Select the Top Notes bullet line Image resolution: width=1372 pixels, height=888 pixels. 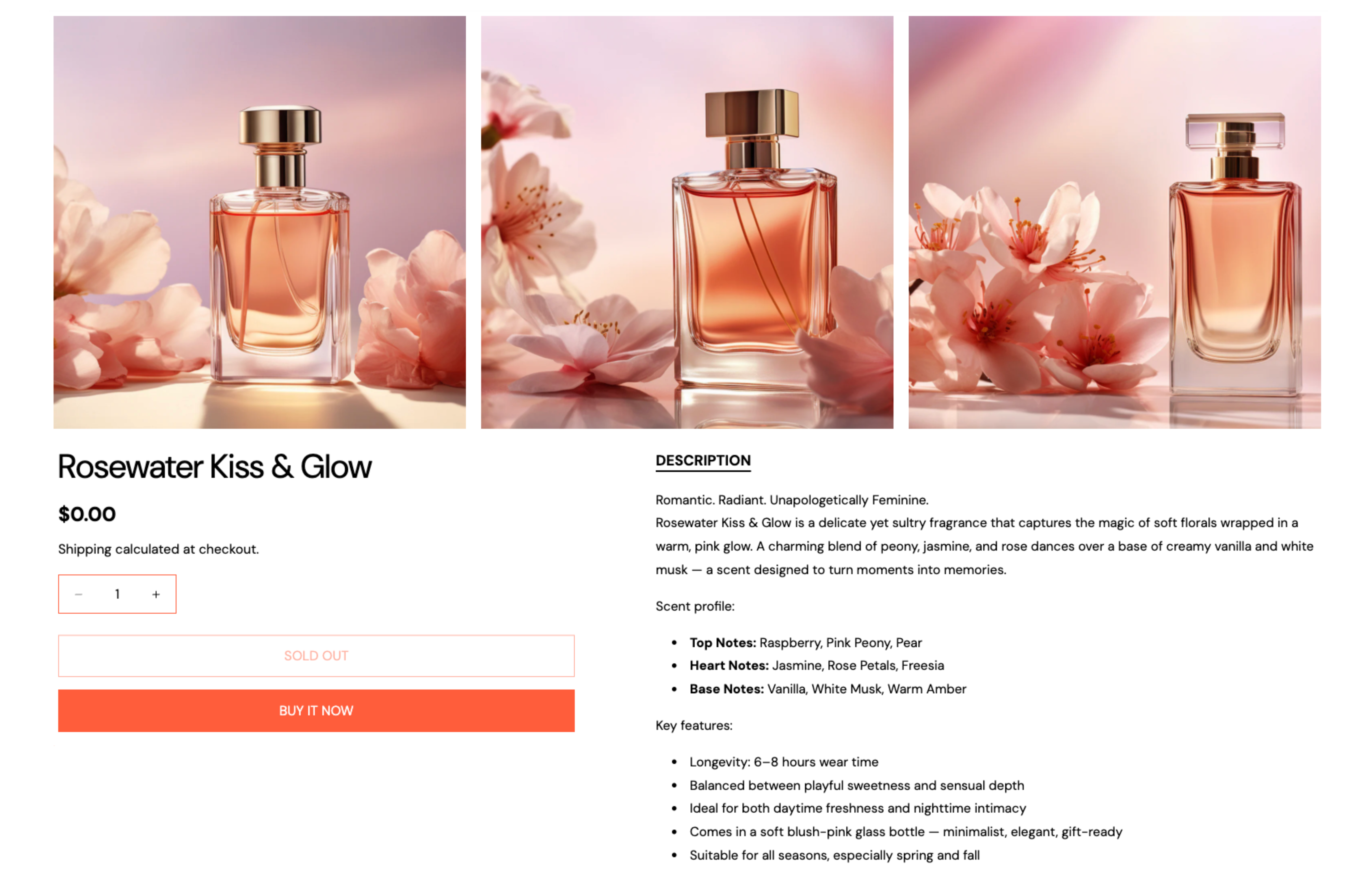click(805, 643)
